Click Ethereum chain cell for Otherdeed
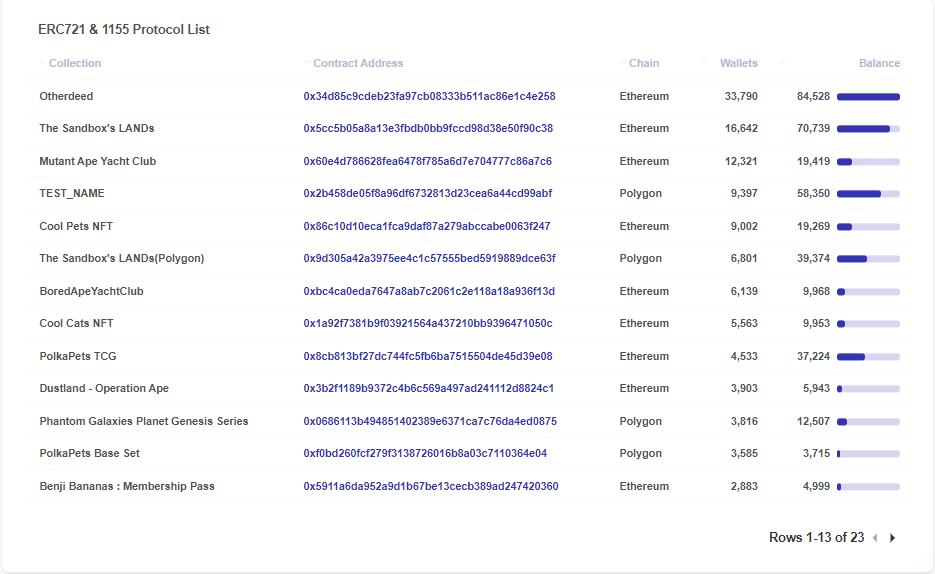Viewport: 935px width, 574px height. click(644, 96)
